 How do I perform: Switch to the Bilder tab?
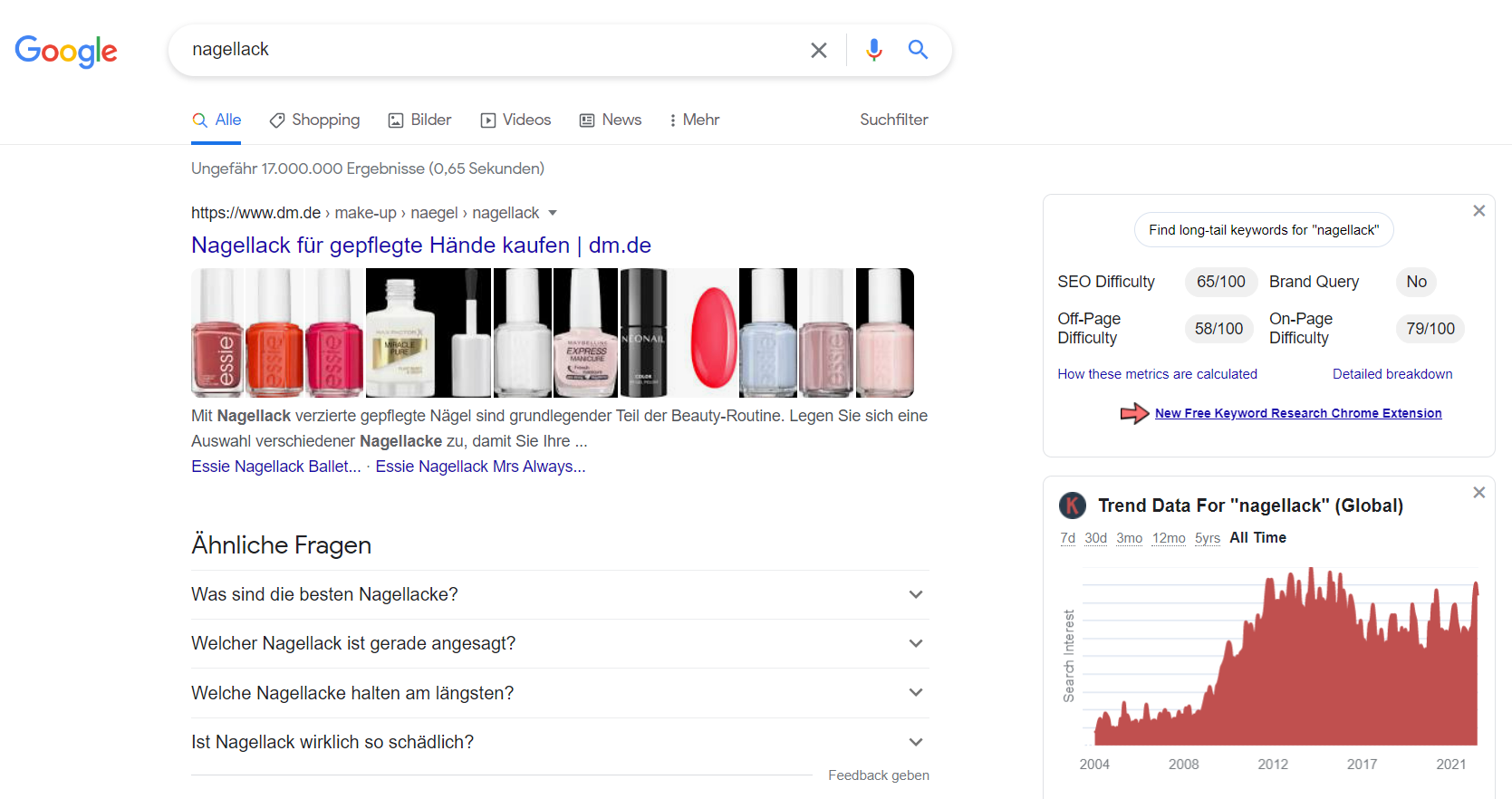(419, 120)
